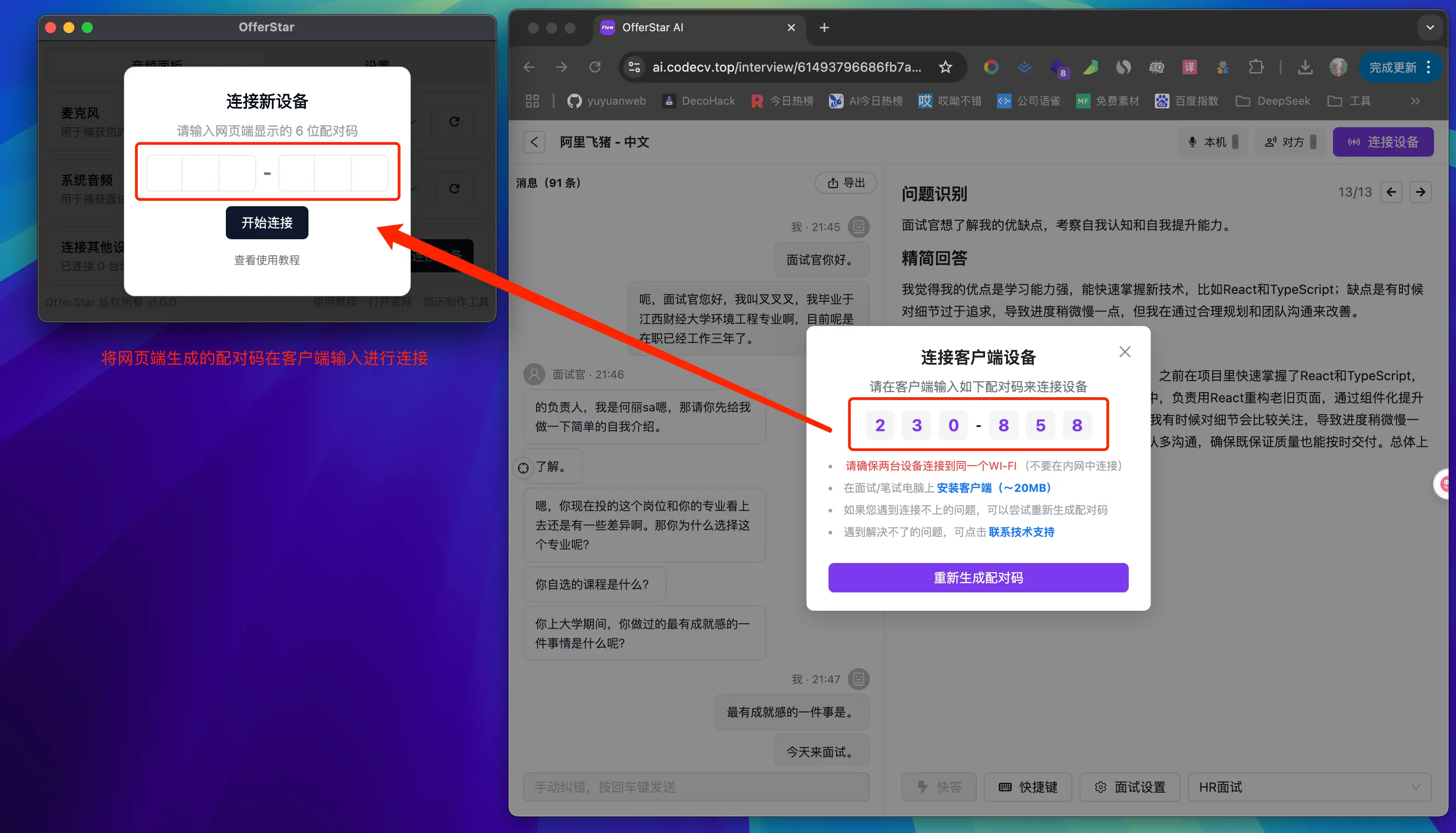Image resolution: width=1456 pixels, height=833 pixels.
Task: Select the message 你自选的课程是什么?
Action: click(x=594, y=584)
